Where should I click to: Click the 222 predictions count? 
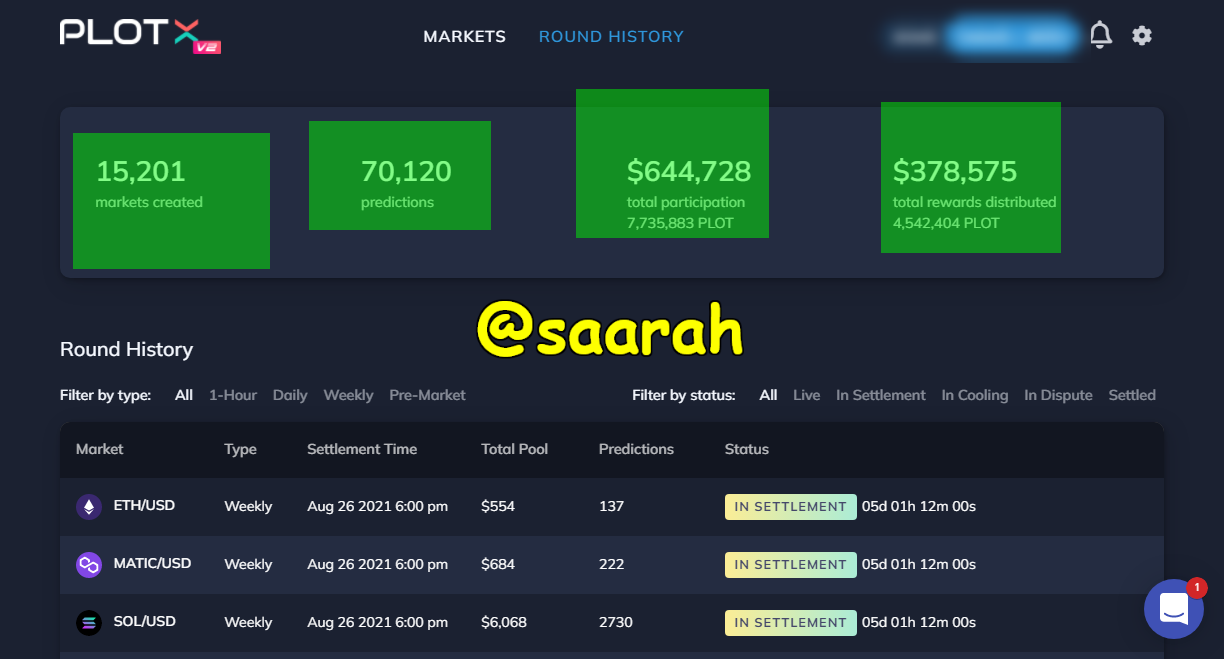coord(611,565)
